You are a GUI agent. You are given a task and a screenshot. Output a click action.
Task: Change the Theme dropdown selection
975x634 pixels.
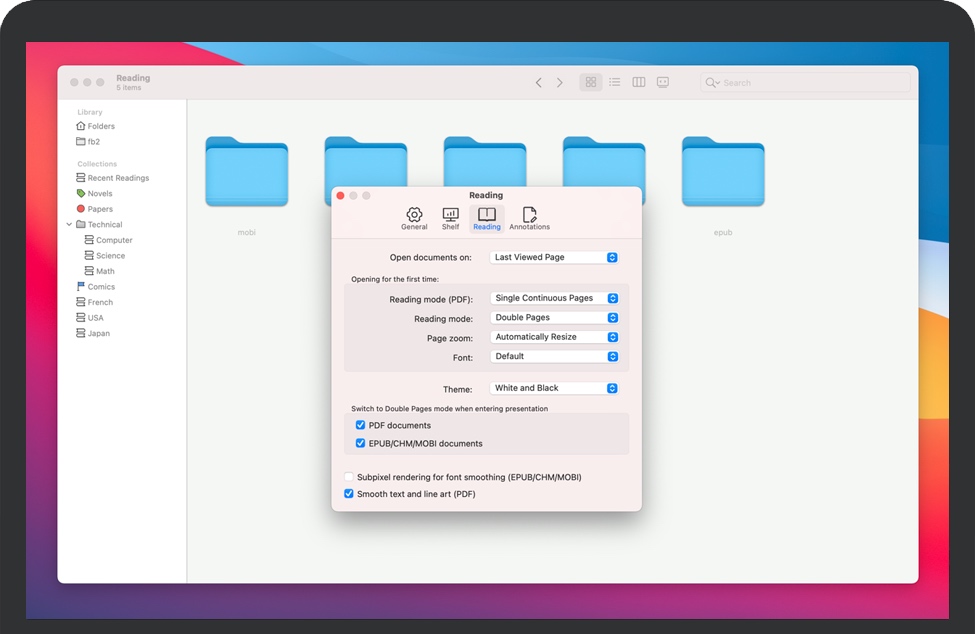(555, 388)
